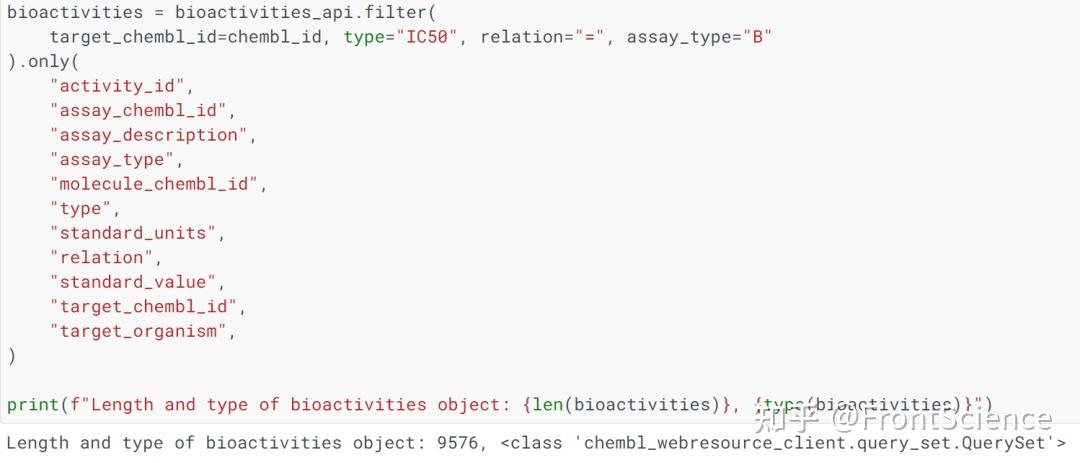Click the "assay_chembl_id" field string
Screen dimensions: 1080x463
click(138, 110)
